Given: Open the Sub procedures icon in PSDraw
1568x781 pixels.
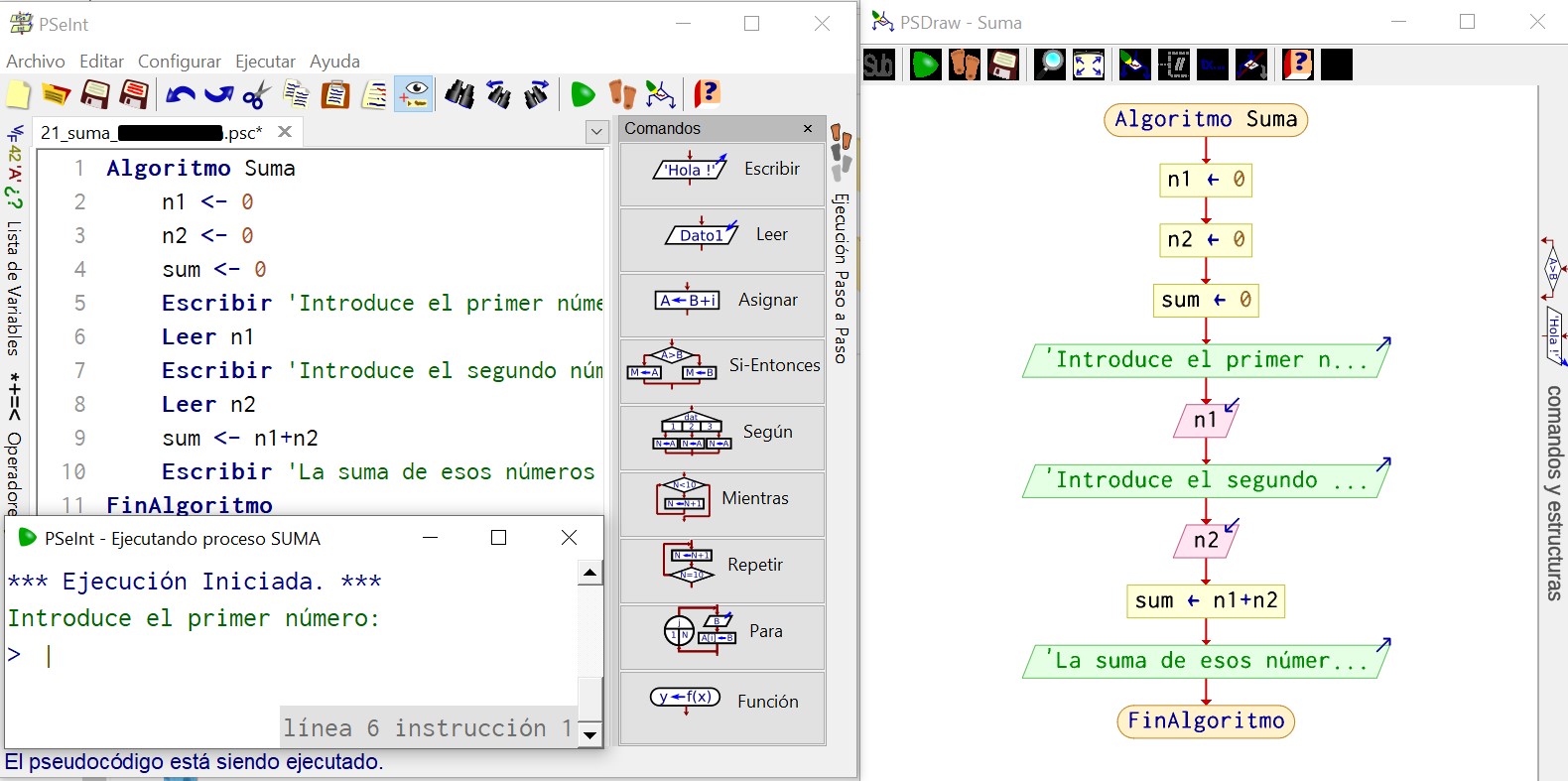Looking at the screenshot, I should point(878,65).
